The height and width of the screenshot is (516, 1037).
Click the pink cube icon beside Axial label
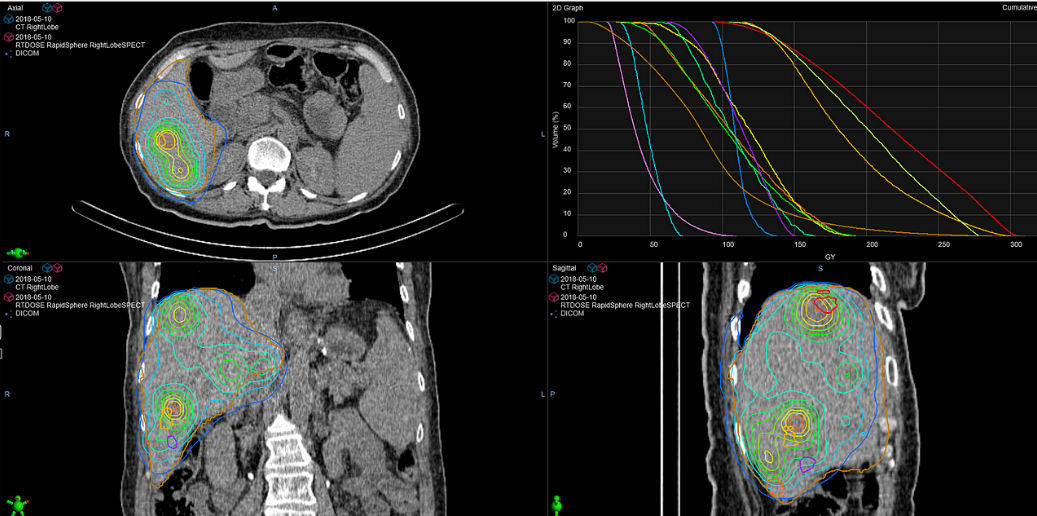coord(57,8)
